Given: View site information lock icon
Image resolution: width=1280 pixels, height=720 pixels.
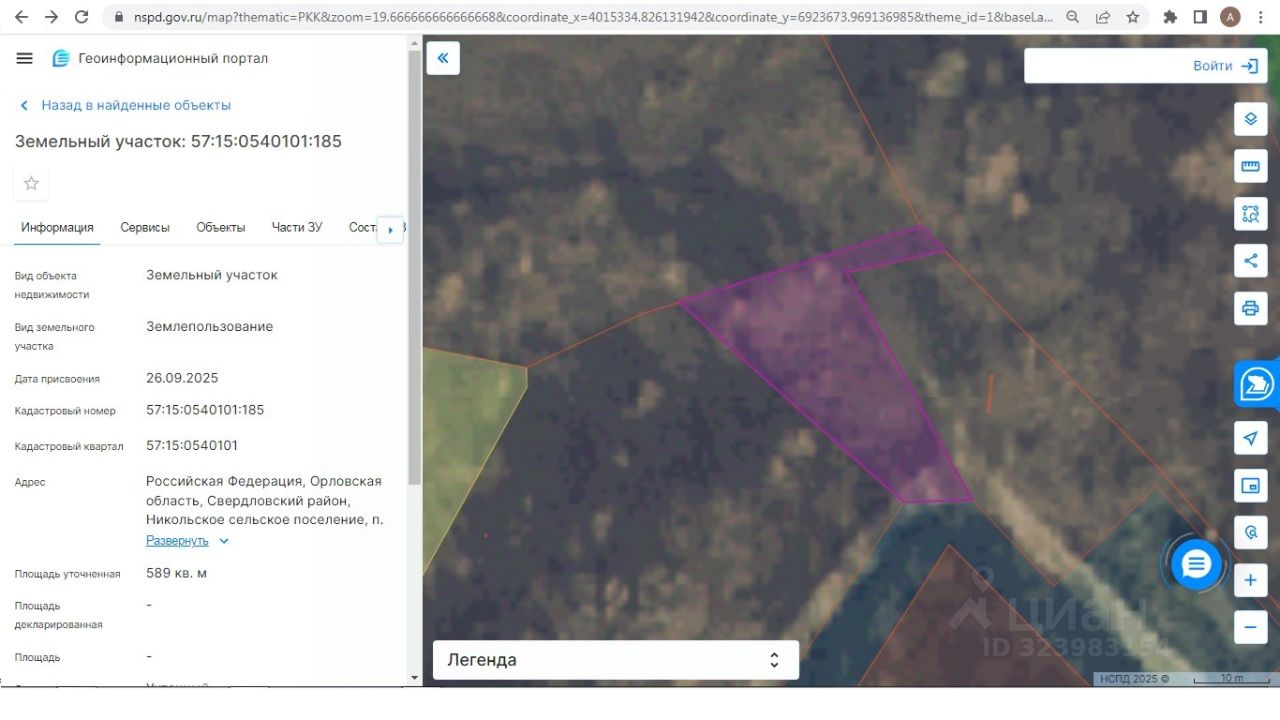Looking at the screenshot, I should (x=119, y=17).
